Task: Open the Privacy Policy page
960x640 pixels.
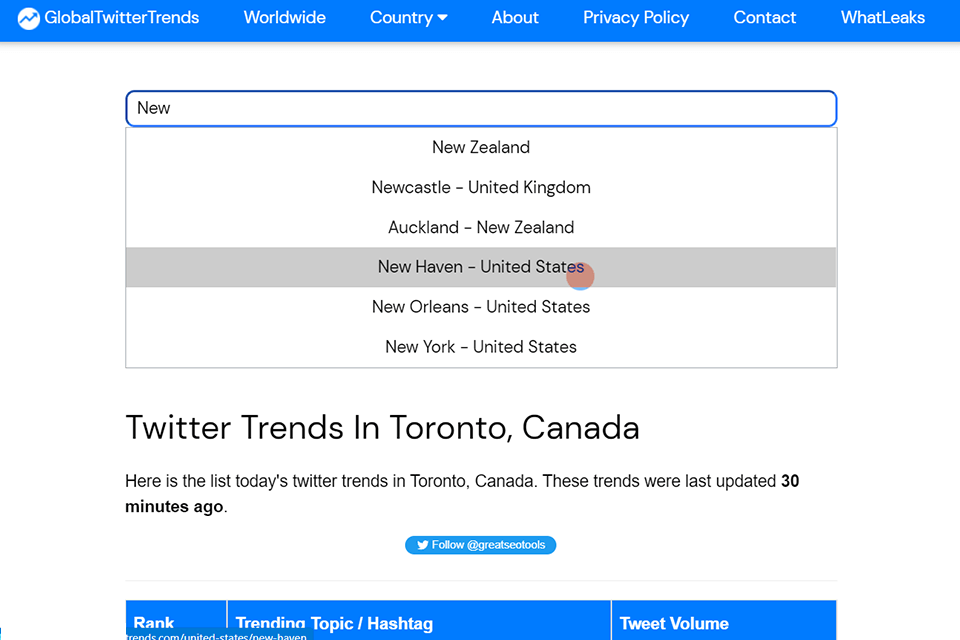Action: click(x=636, y=18)
